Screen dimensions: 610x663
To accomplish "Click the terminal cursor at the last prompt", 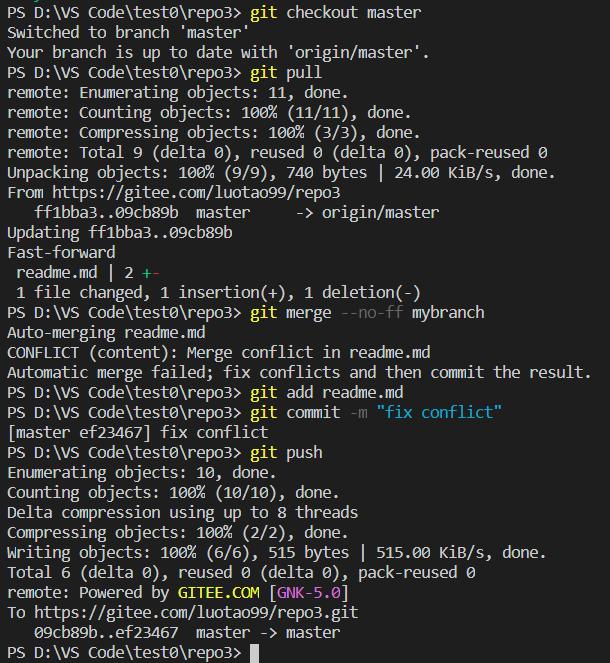I will tap(254, 652).
